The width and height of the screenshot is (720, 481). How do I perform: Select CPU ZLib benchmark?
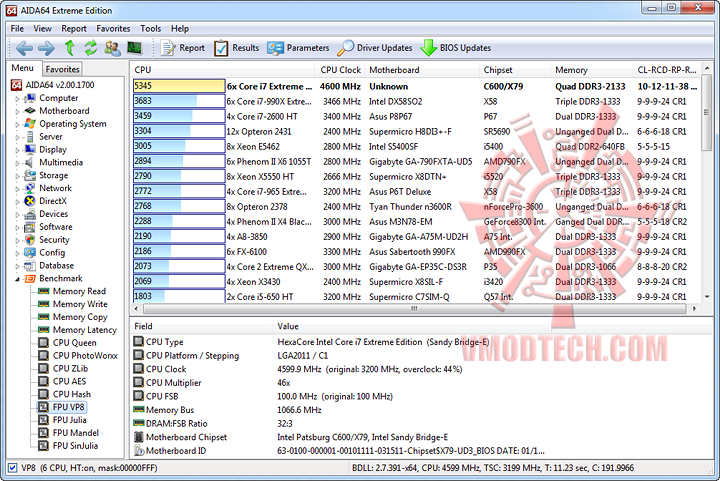pyautogui.click(x=70, y=368)
